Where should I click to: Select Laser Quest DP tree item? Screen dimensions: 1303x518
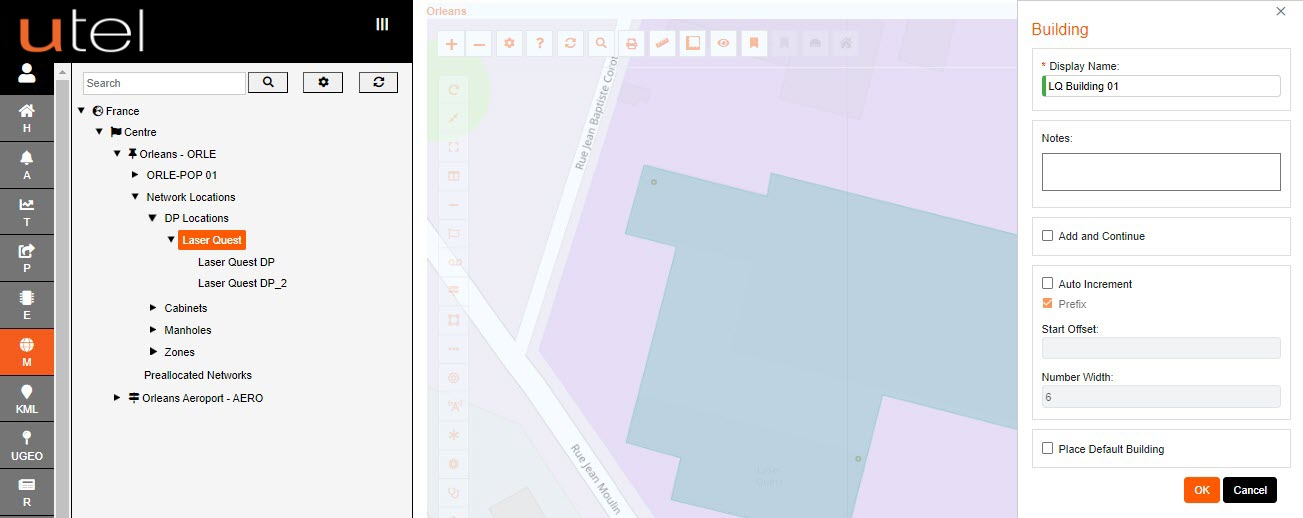pyautogui.click(x=236, y=262)
